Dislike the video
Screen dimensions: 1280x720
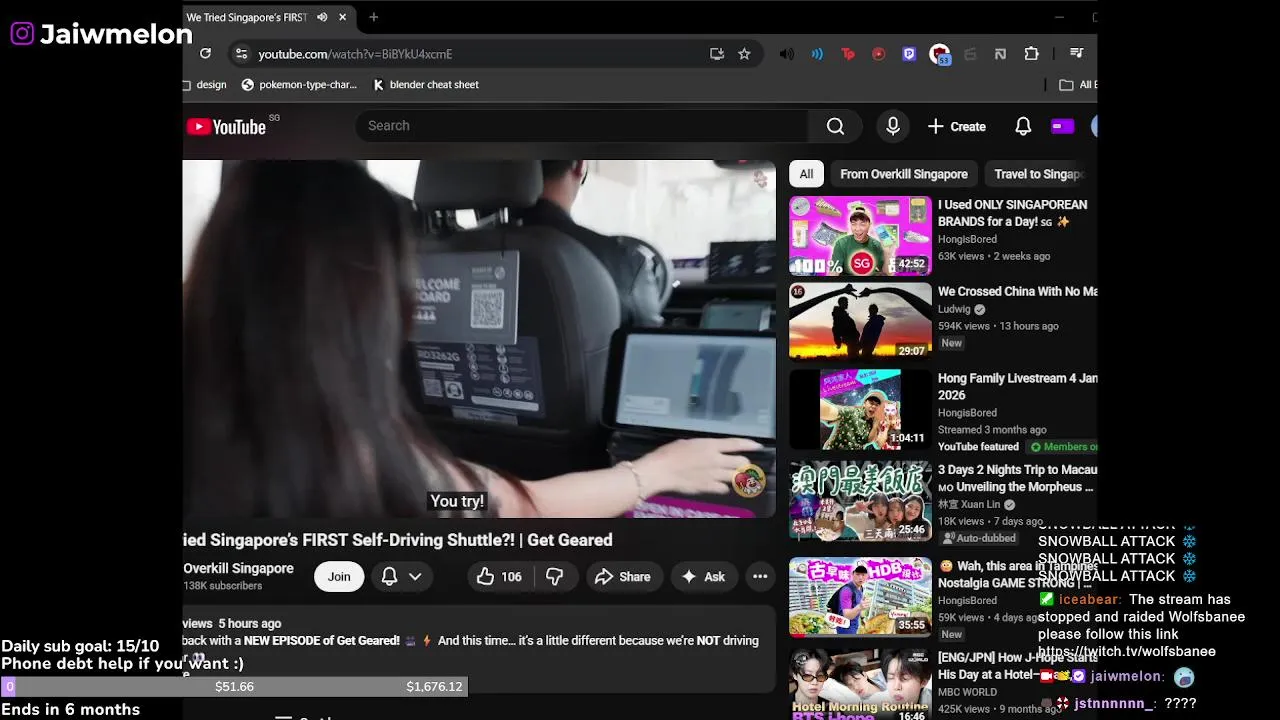coord(554,577)
